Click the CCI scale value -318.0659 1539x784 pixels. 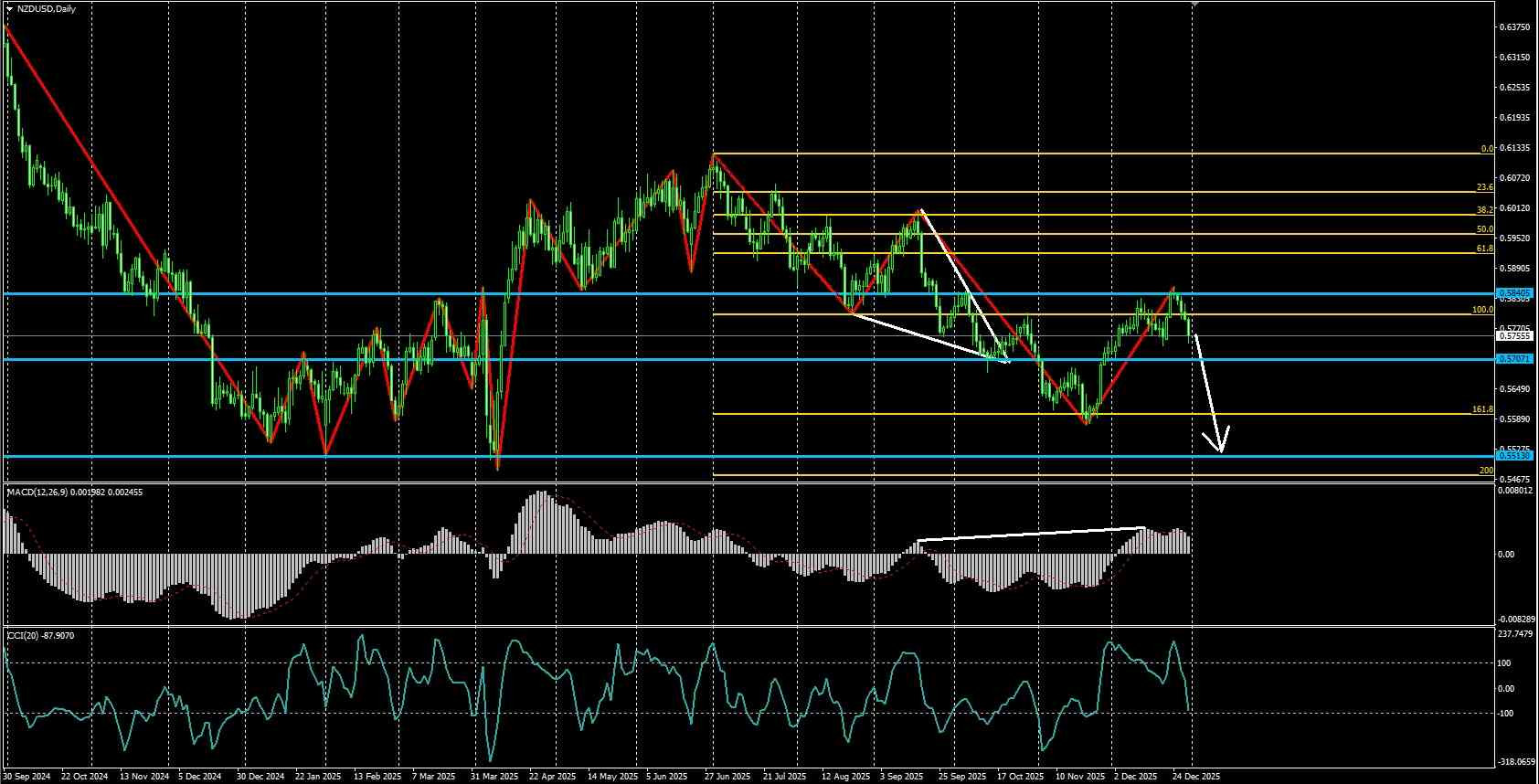(1515, 761)
